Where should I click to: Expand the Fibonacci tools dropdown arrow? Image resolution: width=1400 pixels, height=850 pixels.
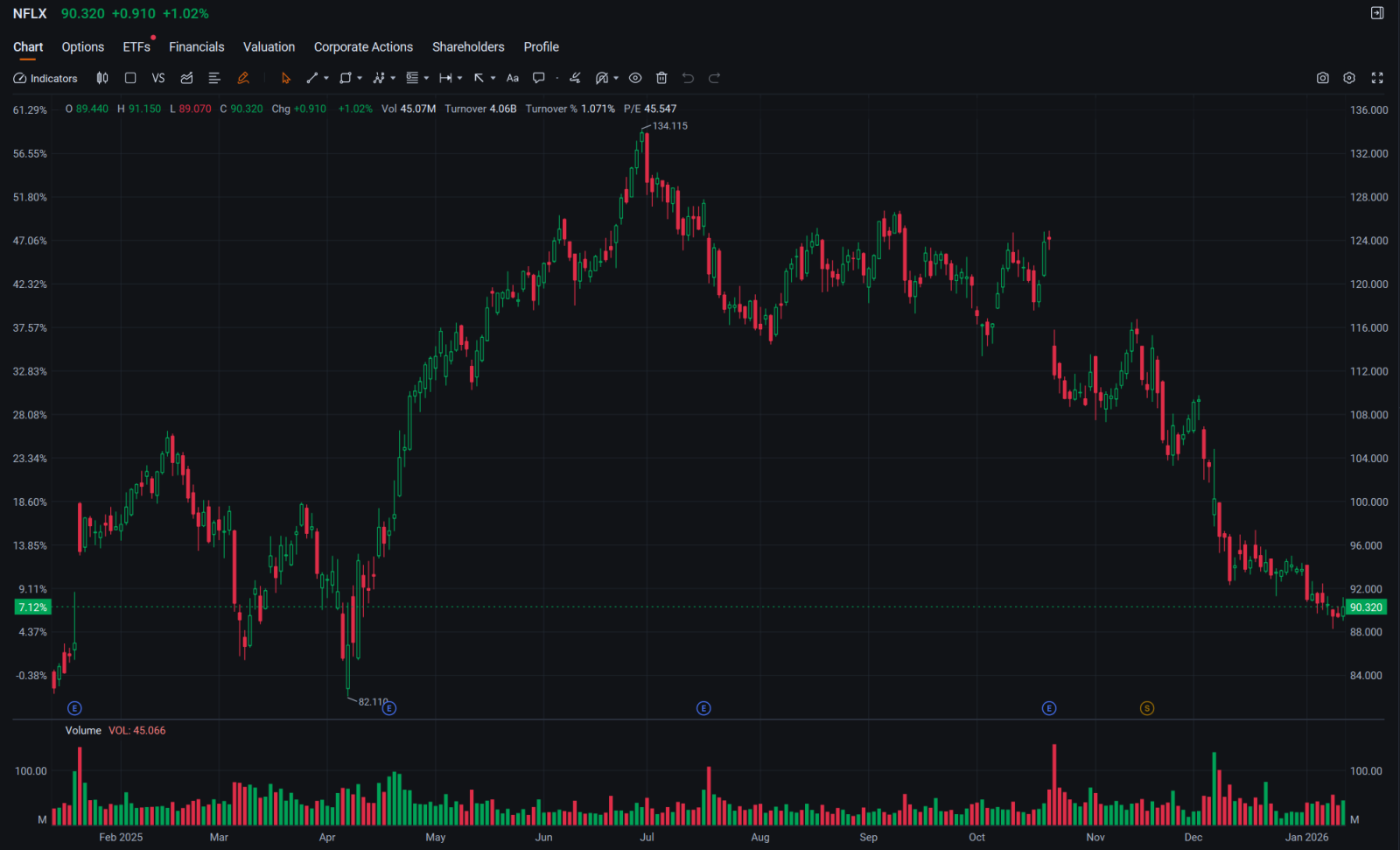click(426, 78)
